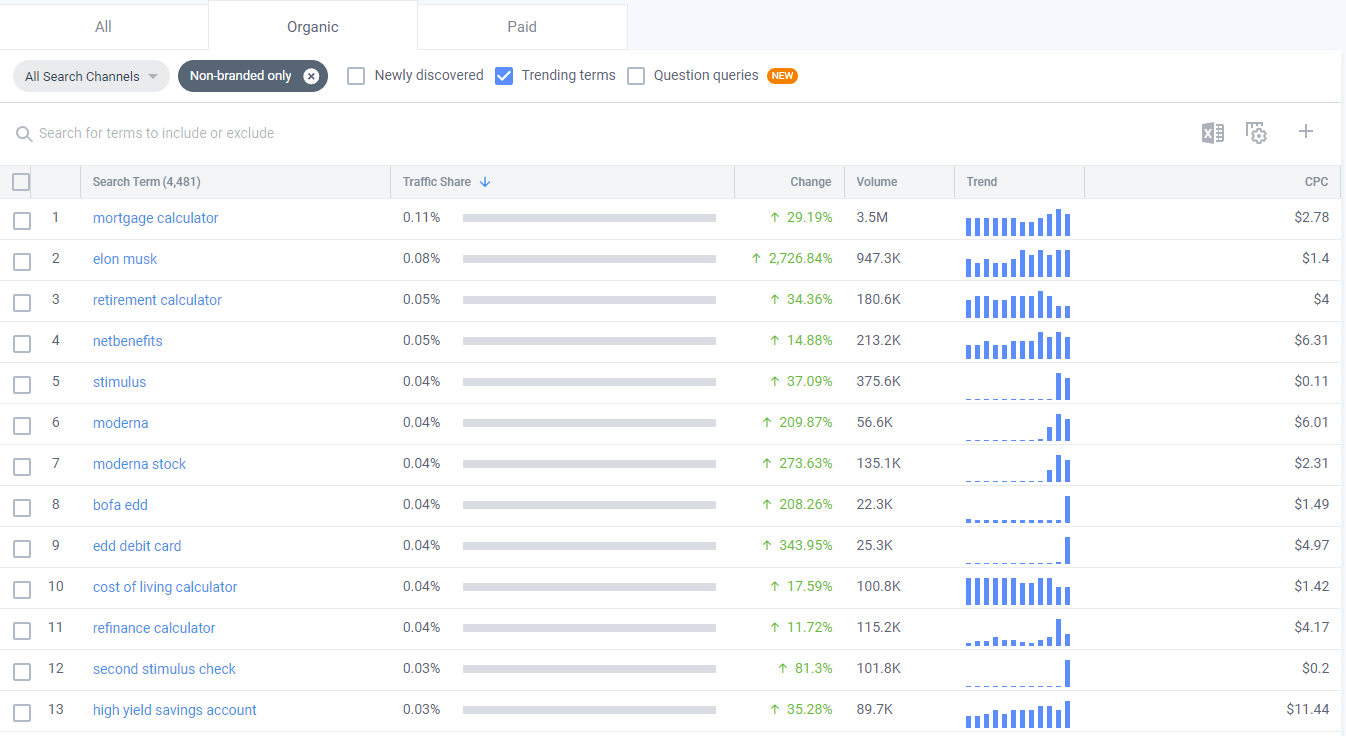This screenshot has width=1346, height=736.
Task: Select all rows with header checkbox
Action: (21, 182)
